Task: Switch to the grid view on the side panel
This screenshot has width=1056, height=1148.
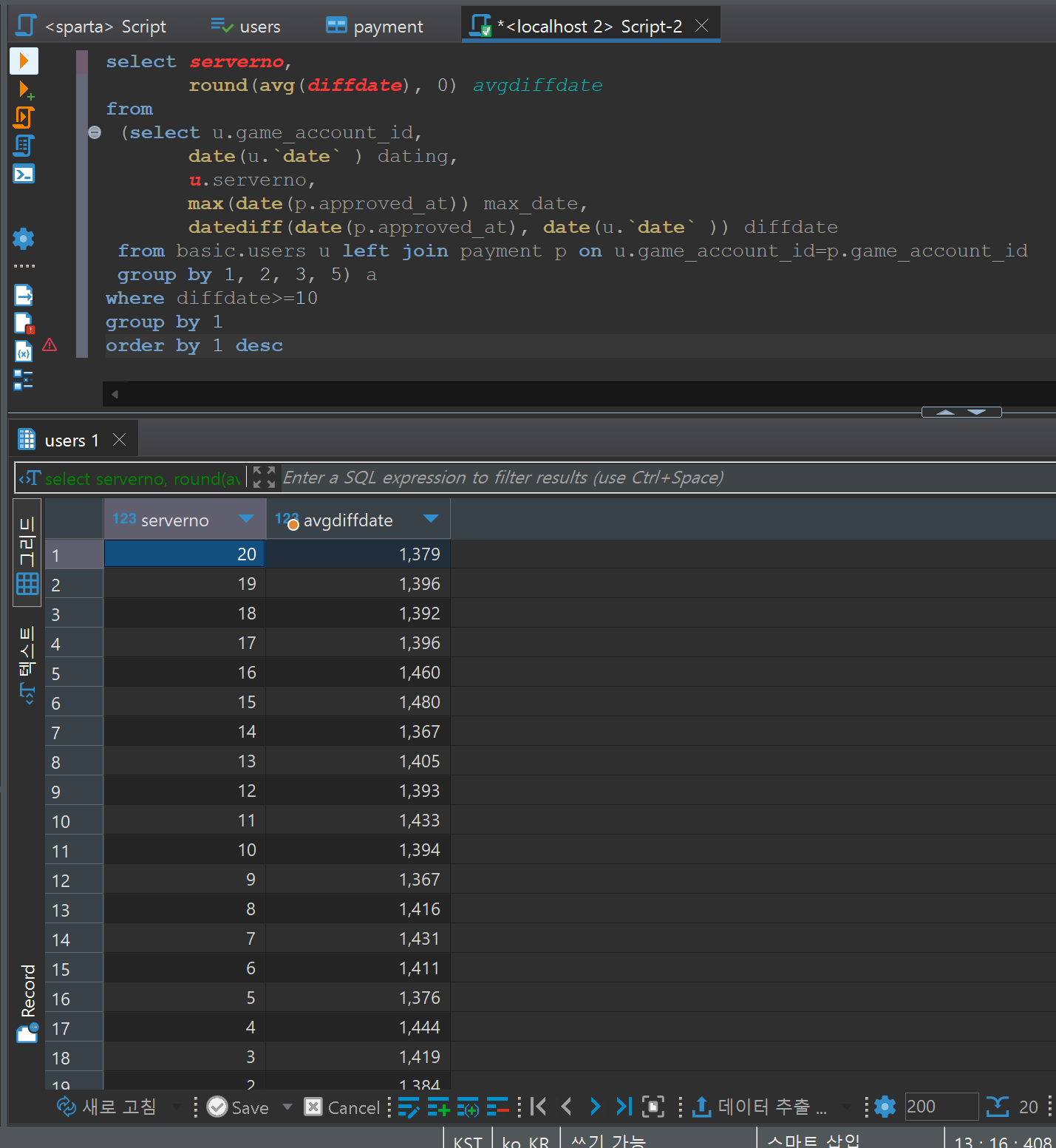Action: (x=27, y=552)
